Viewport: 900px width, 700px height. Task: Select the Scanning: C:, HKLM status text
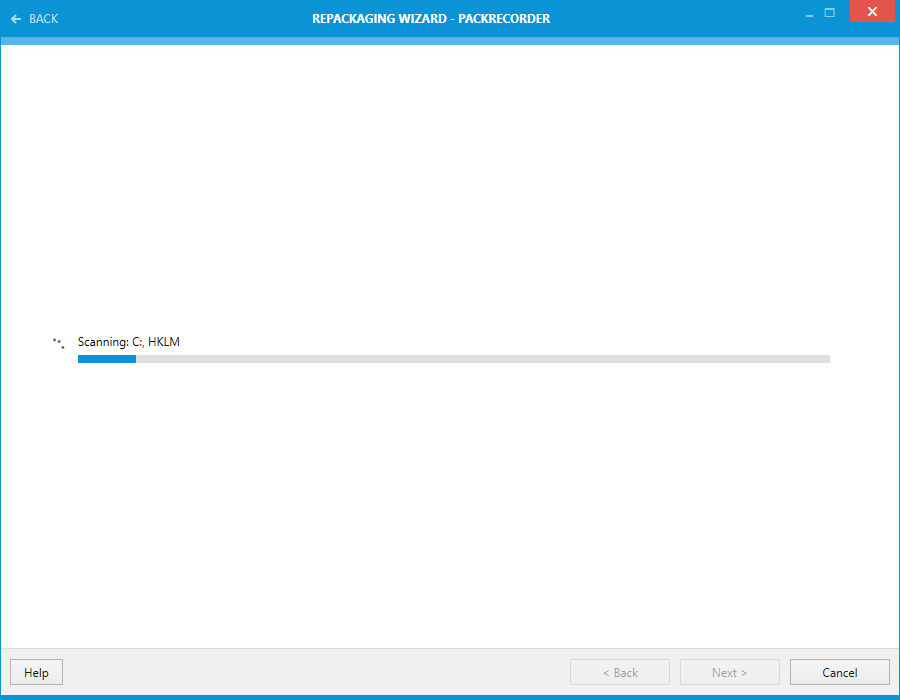pyautogui.click(x=128, y=341)
